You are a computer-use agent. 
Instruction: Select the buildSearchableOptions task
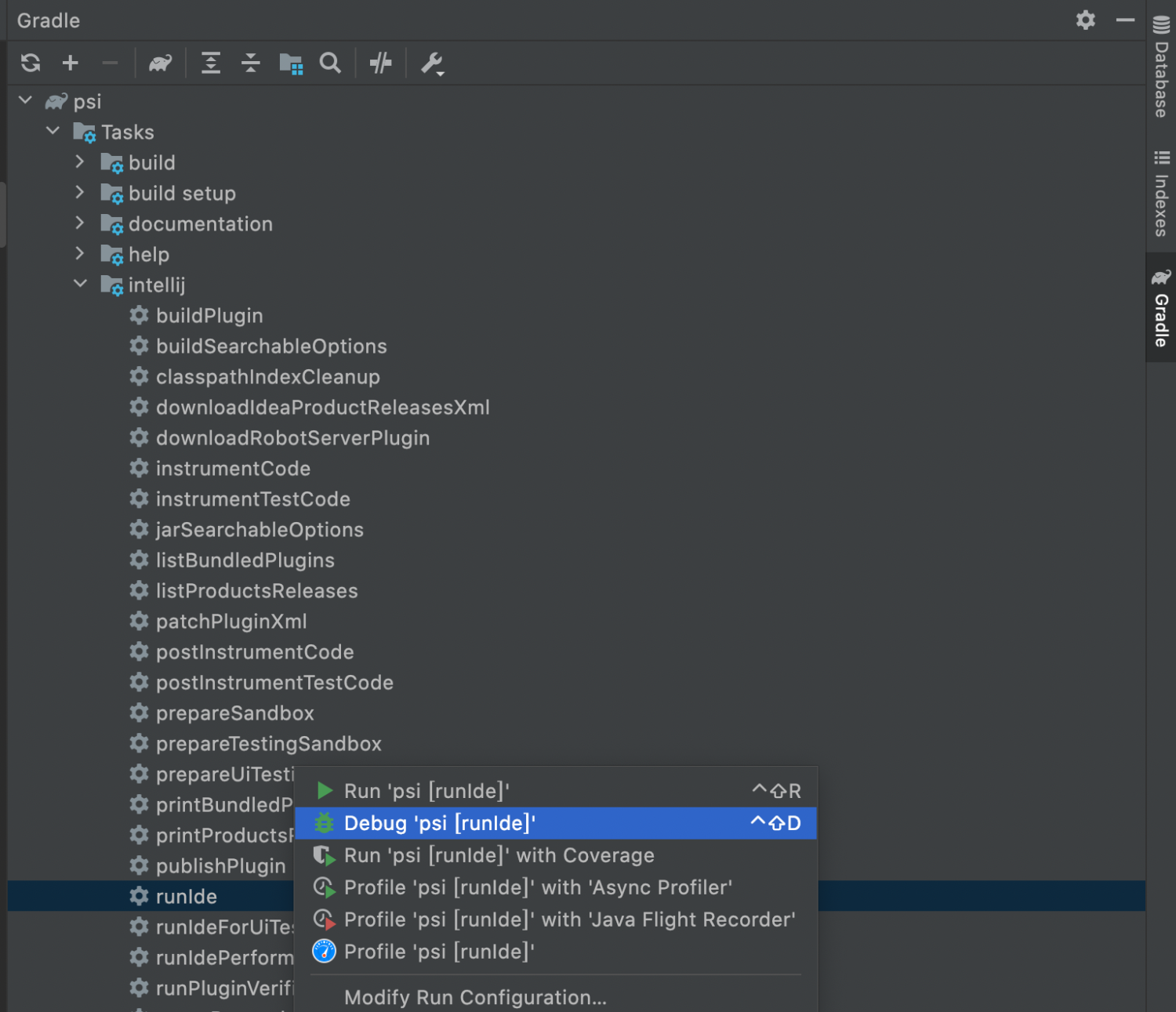click(271, 346)
